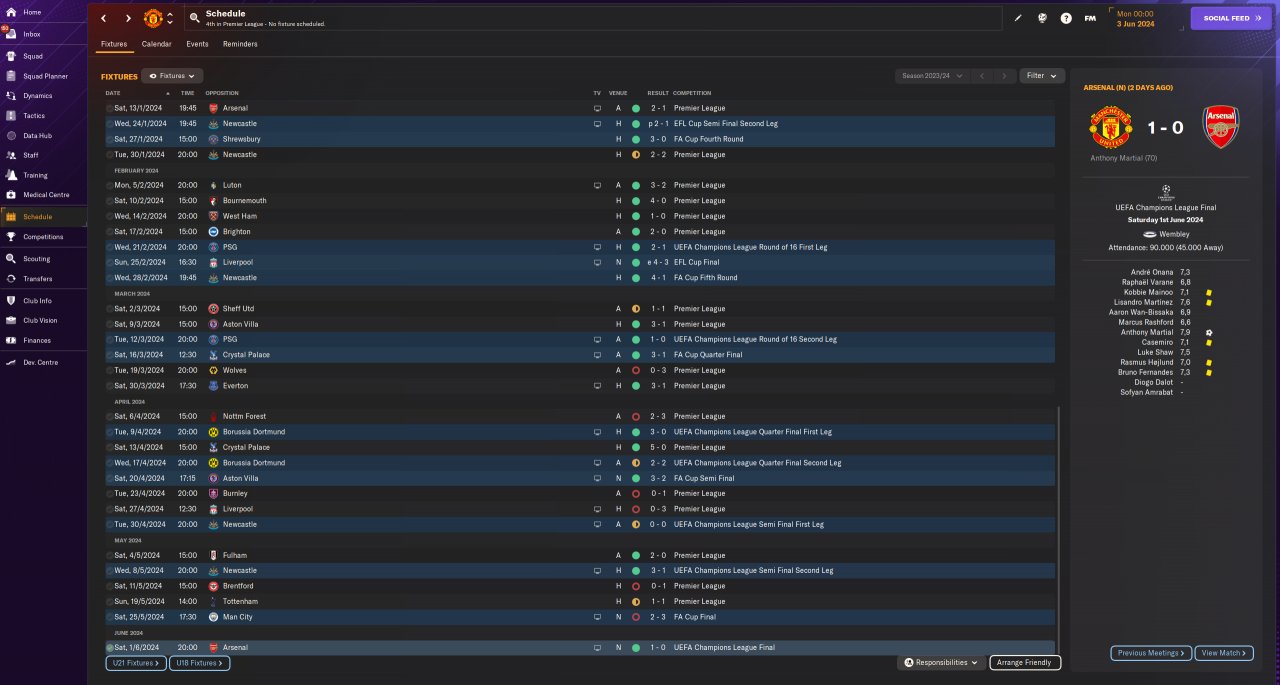Click the TV icon on Man City row
The width and height of the screenshot is (1280, 685).
[x=598, y=617]
